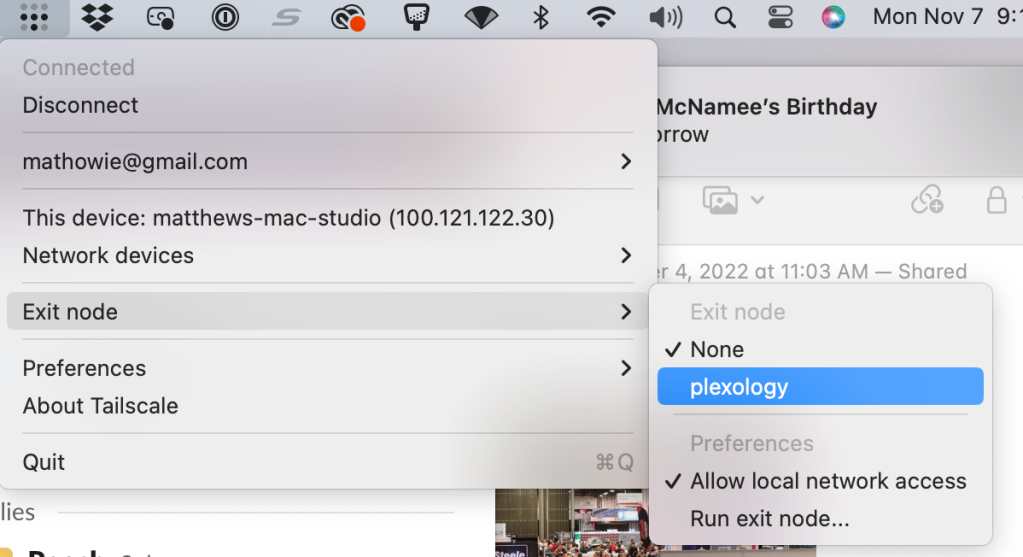Click the shower-head menu bar icon
The width and height of the screenshot is (1023, 557).
pyautogui.click(x=416, y=17)
